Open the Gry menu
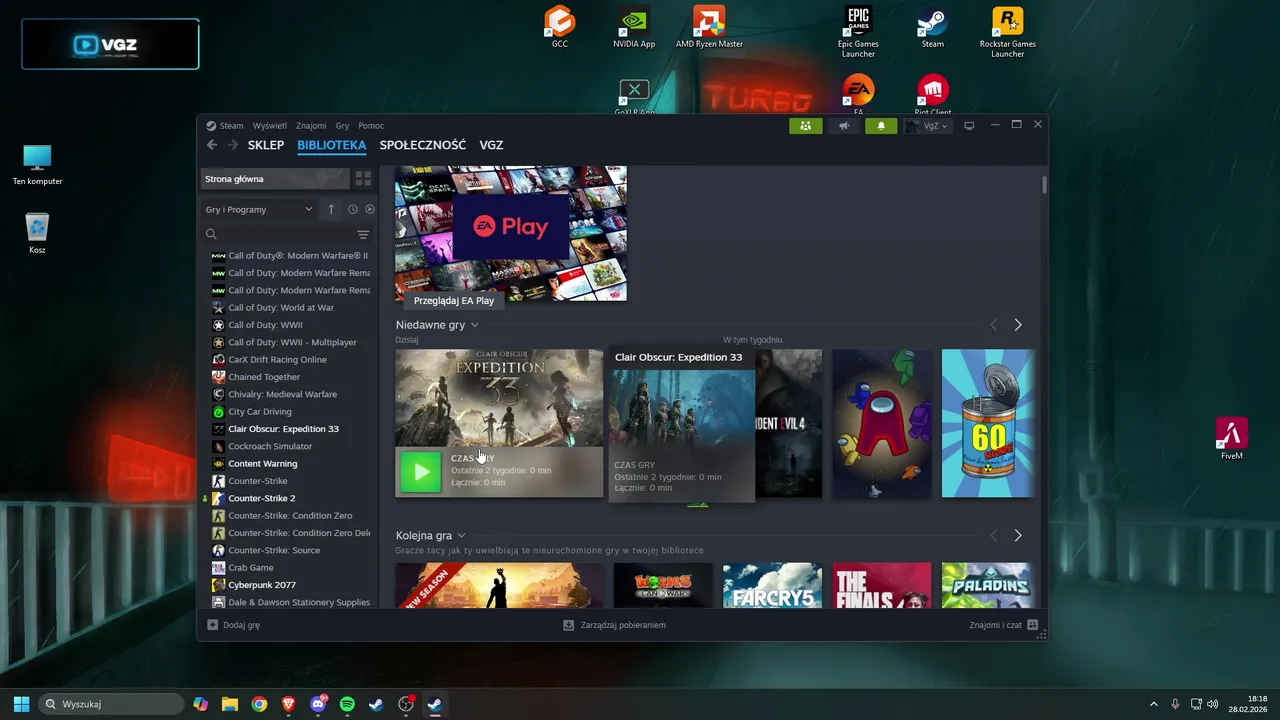 click(x=342, y=126)
